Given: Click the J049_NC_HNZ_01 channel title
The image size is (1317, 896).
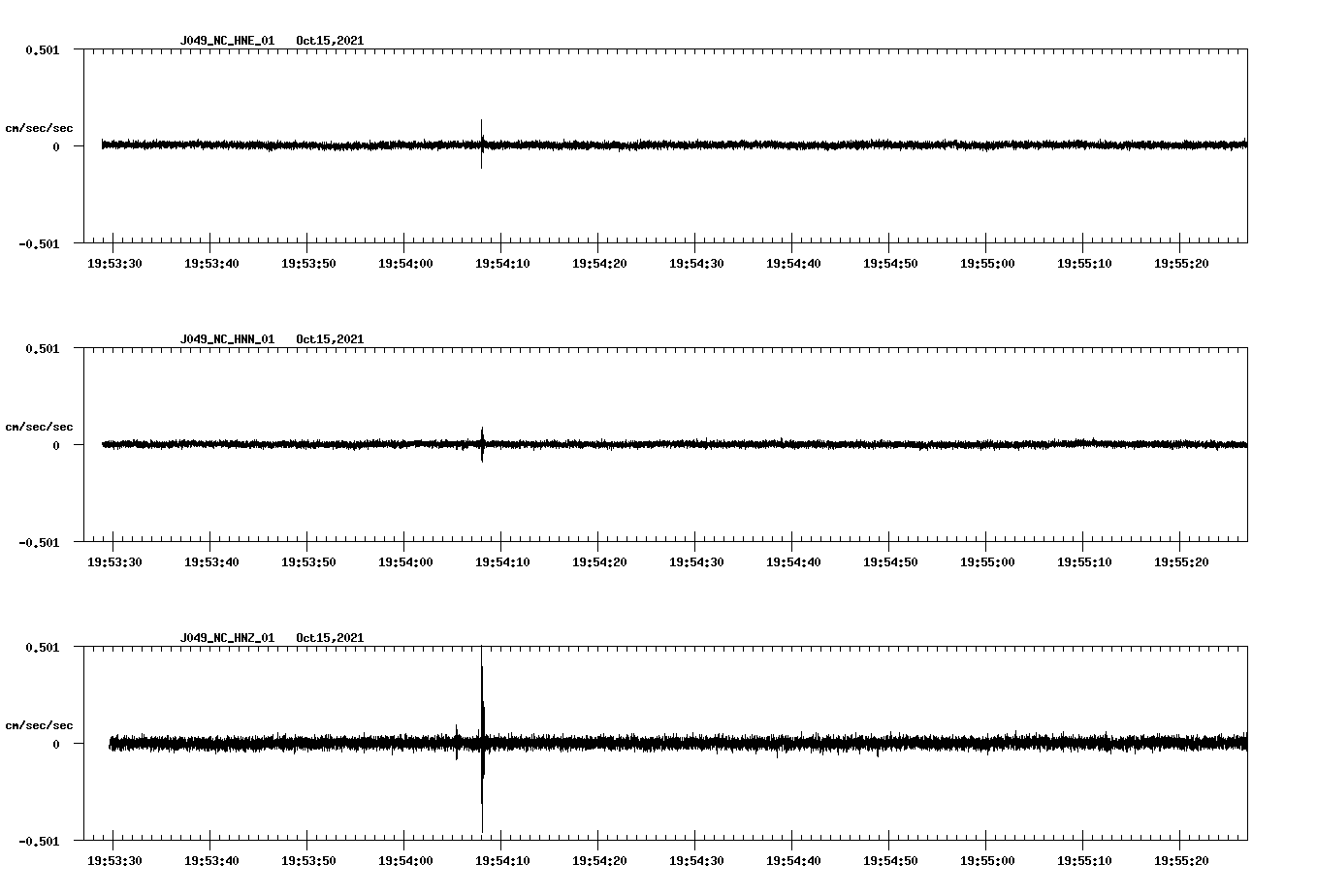Looking at the screenshot, I should (x=227, y=638).
